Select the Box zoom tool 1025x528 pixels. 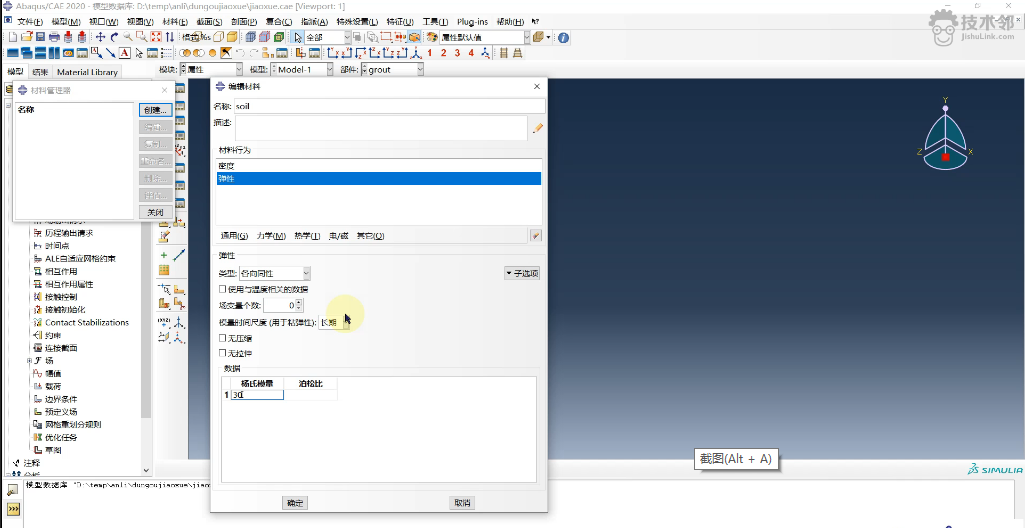[141, 37]
